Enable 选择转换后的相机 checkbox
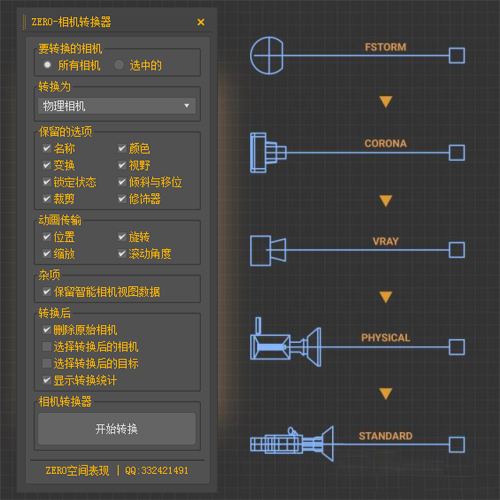The width and height of the screenshot is (500, 500). click(47, 347)
